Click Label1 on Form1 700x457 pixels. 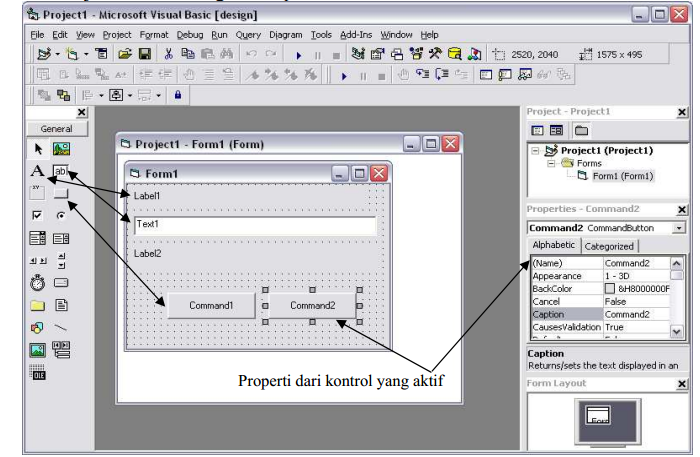pos(147,196)
